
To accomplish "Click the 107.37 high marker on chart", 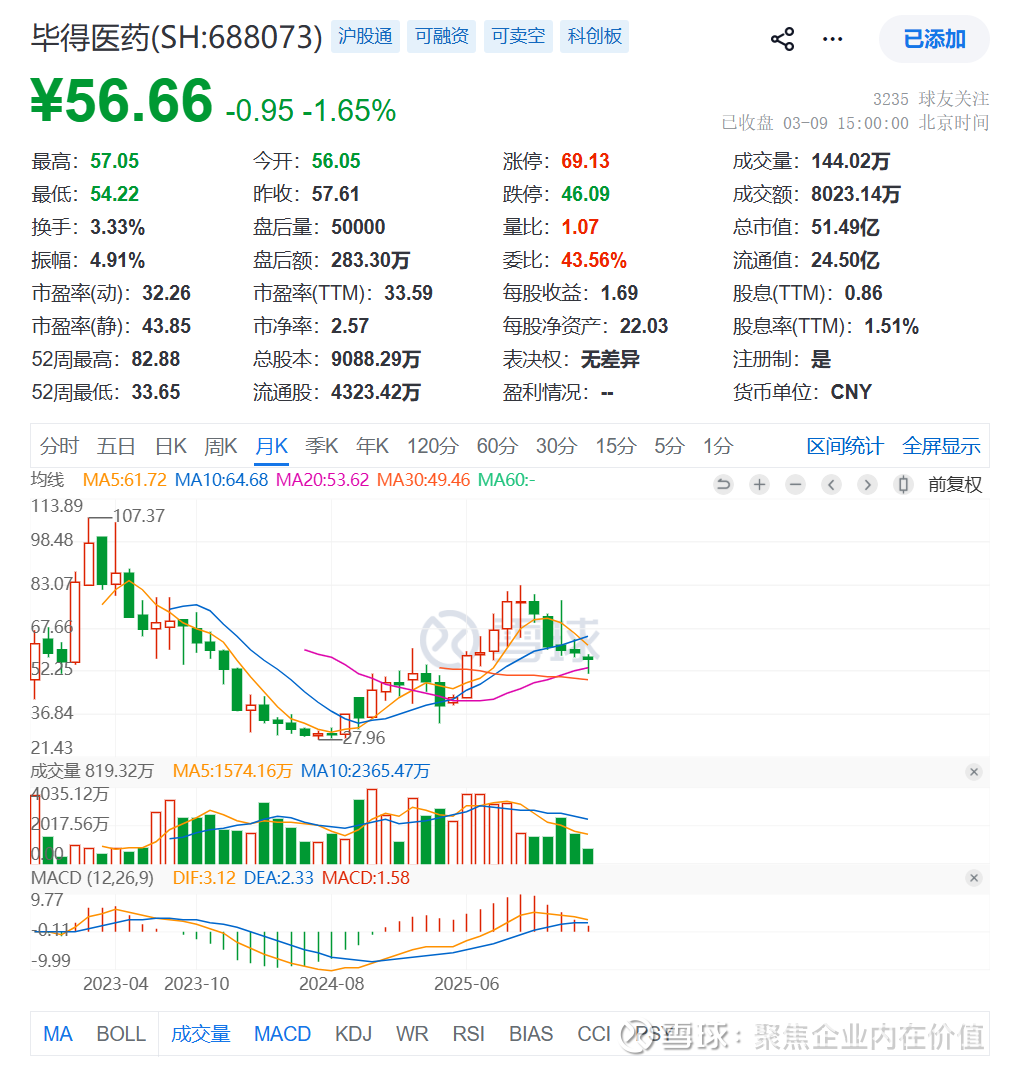I will tap(139, 516).
